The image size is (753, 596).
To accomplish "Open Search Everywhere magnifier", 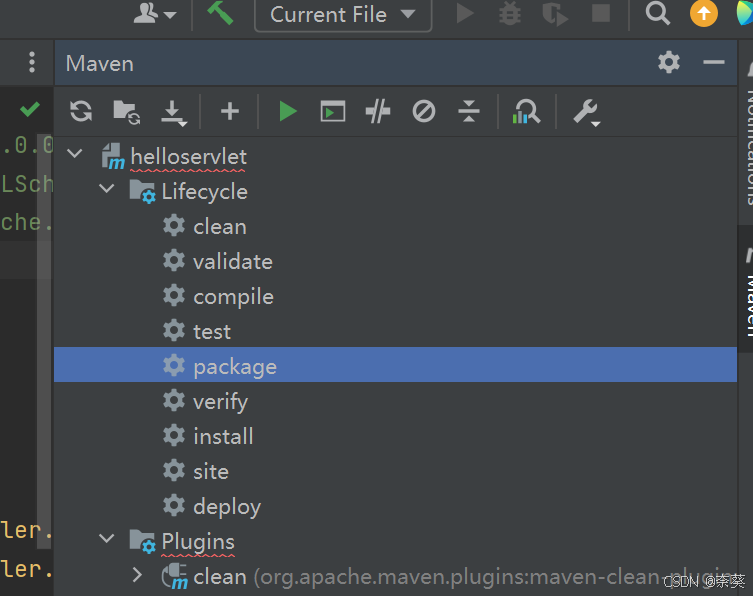I will coord(657,13).
